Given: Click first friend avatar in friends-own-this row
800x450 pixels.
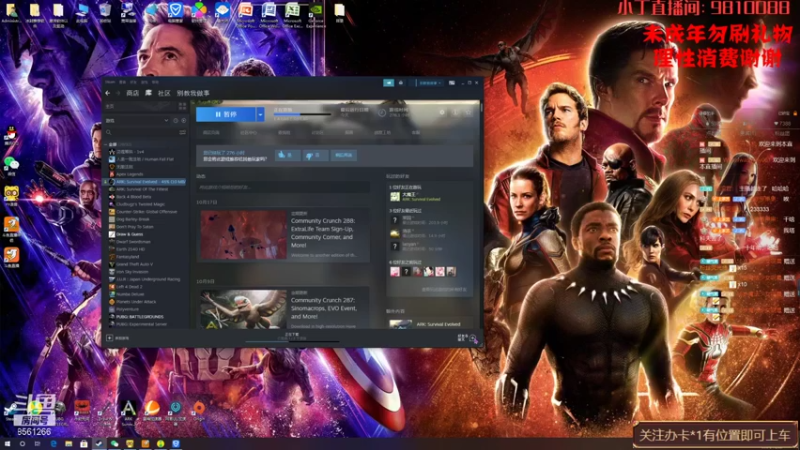Looking at the screenshot, I should 395,272.
